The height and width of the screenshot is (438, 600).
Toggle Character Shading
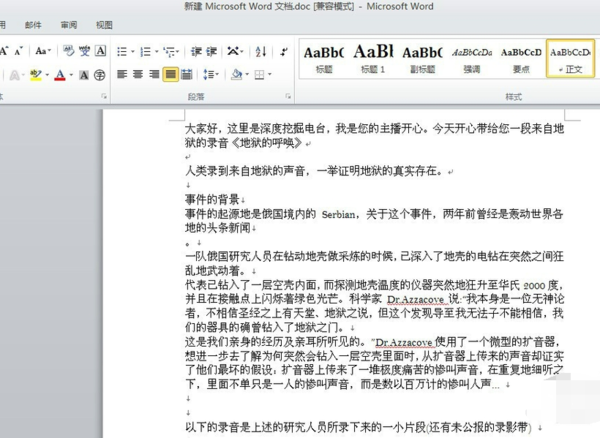84,75
